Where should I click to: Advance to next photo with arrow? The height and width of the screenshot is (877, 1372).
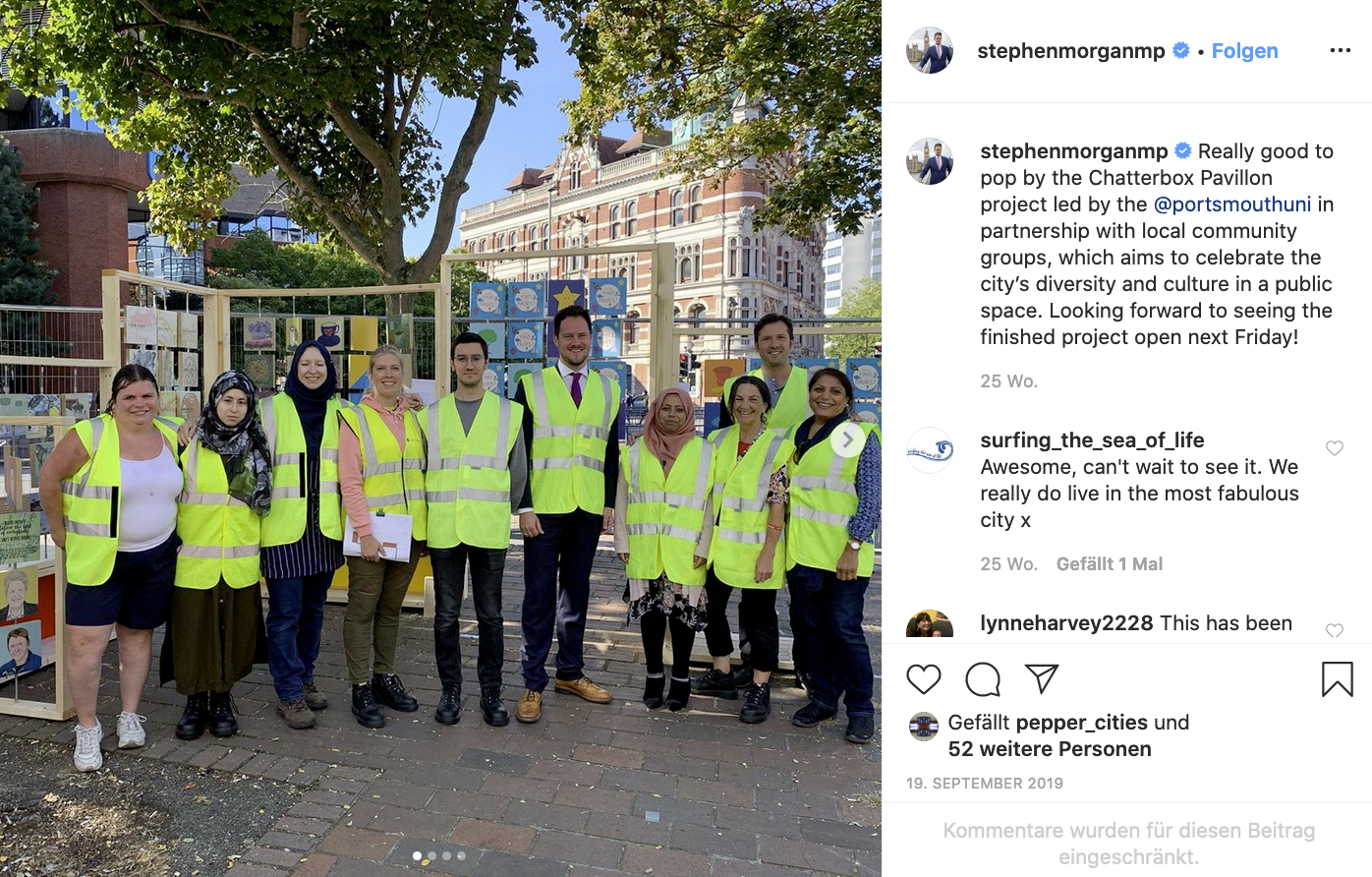(848, 438)
